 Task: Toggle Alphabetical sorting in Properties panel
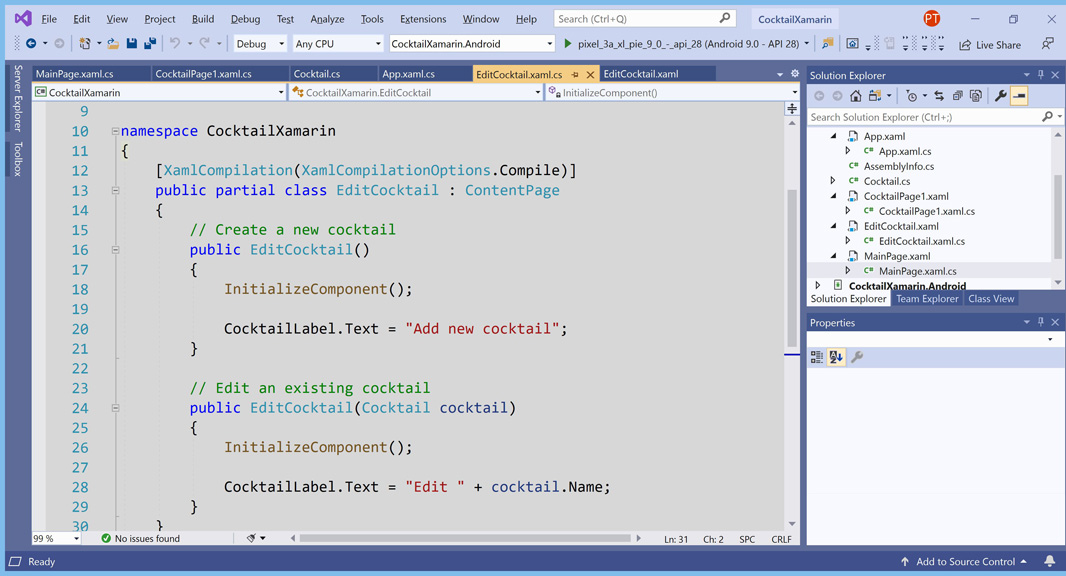(x=836, y=357)
